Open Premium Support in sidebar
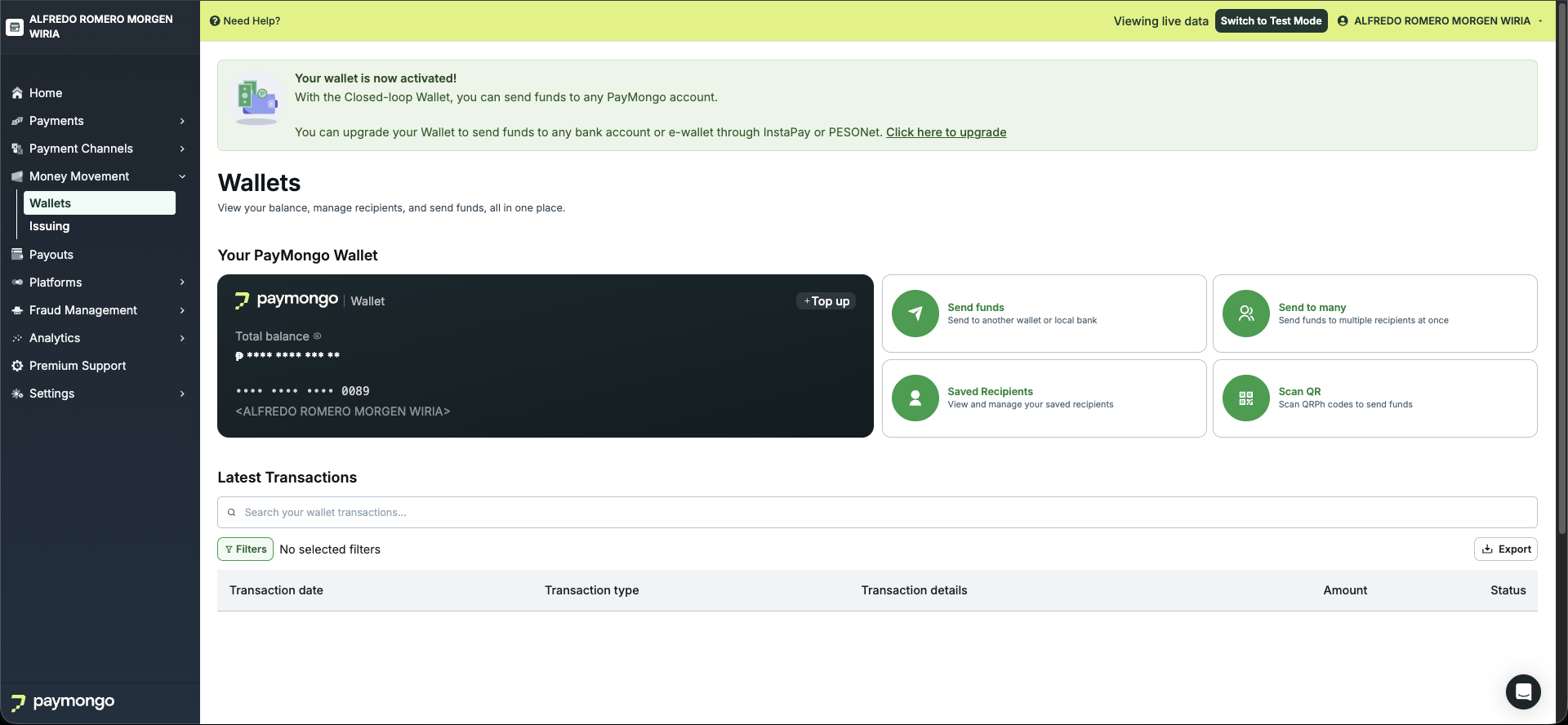Viewport: 1568px width, 725px height. pyautogui.click(x=78, y=366)
